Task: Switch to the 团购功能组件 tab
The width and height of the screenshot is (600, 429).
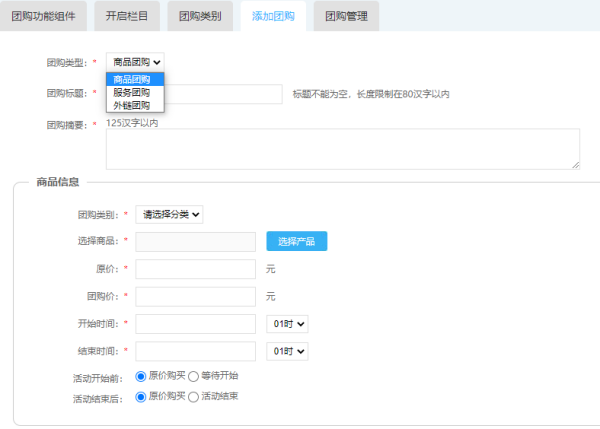Action: [x=43, y=16]
